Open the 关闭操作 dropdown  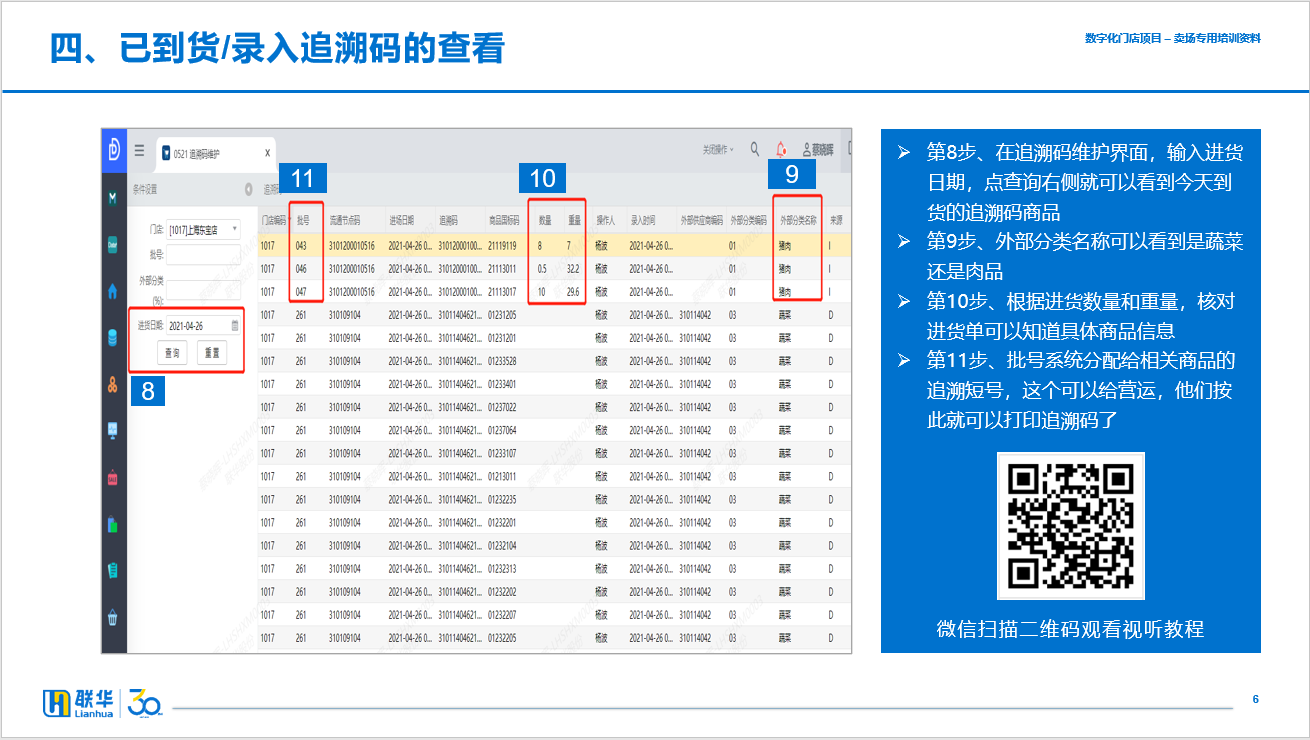click(x=717, y=150)
